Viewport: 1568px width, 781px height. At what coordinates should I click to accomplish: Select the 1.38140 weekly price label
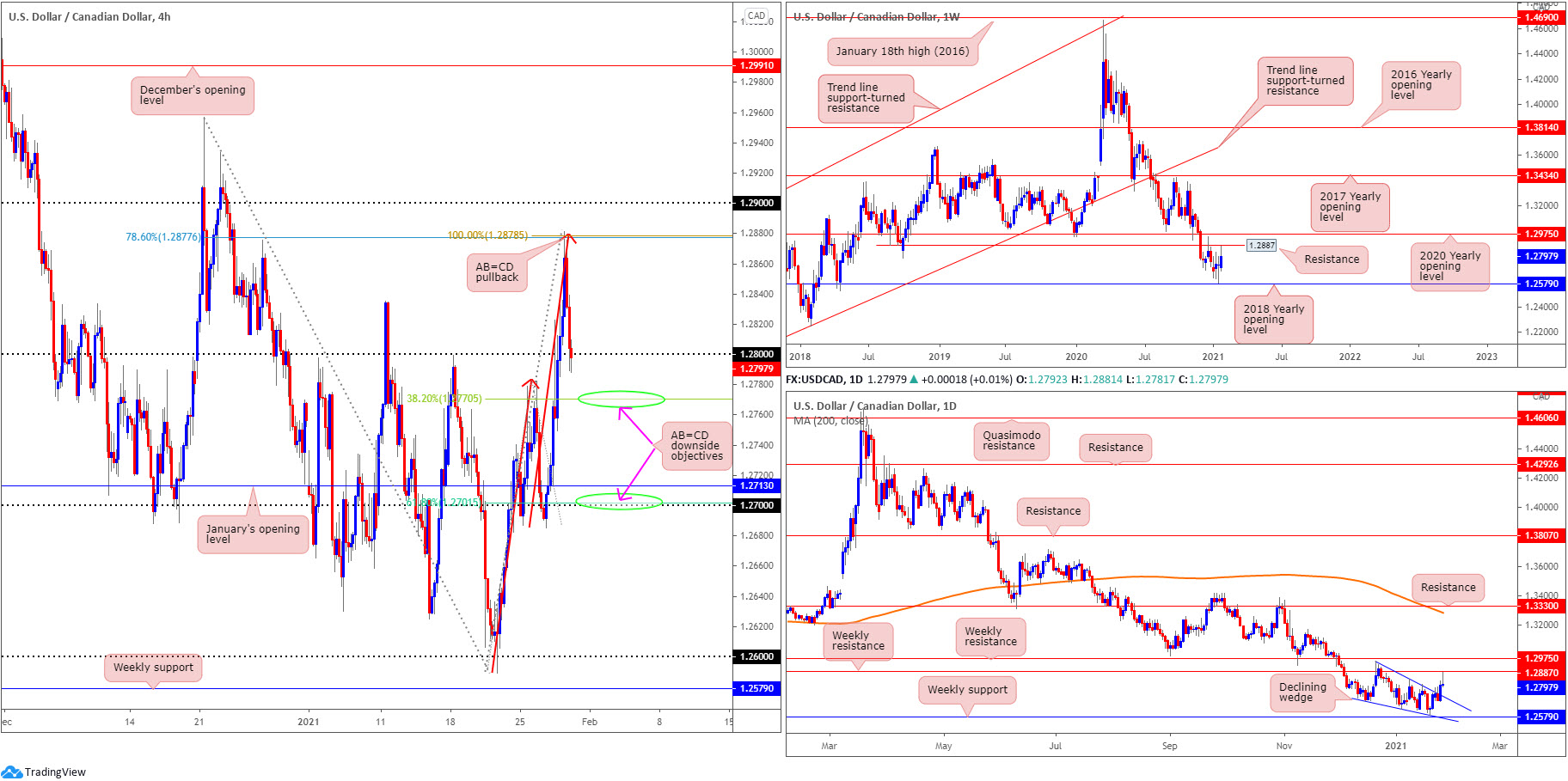1541,127
